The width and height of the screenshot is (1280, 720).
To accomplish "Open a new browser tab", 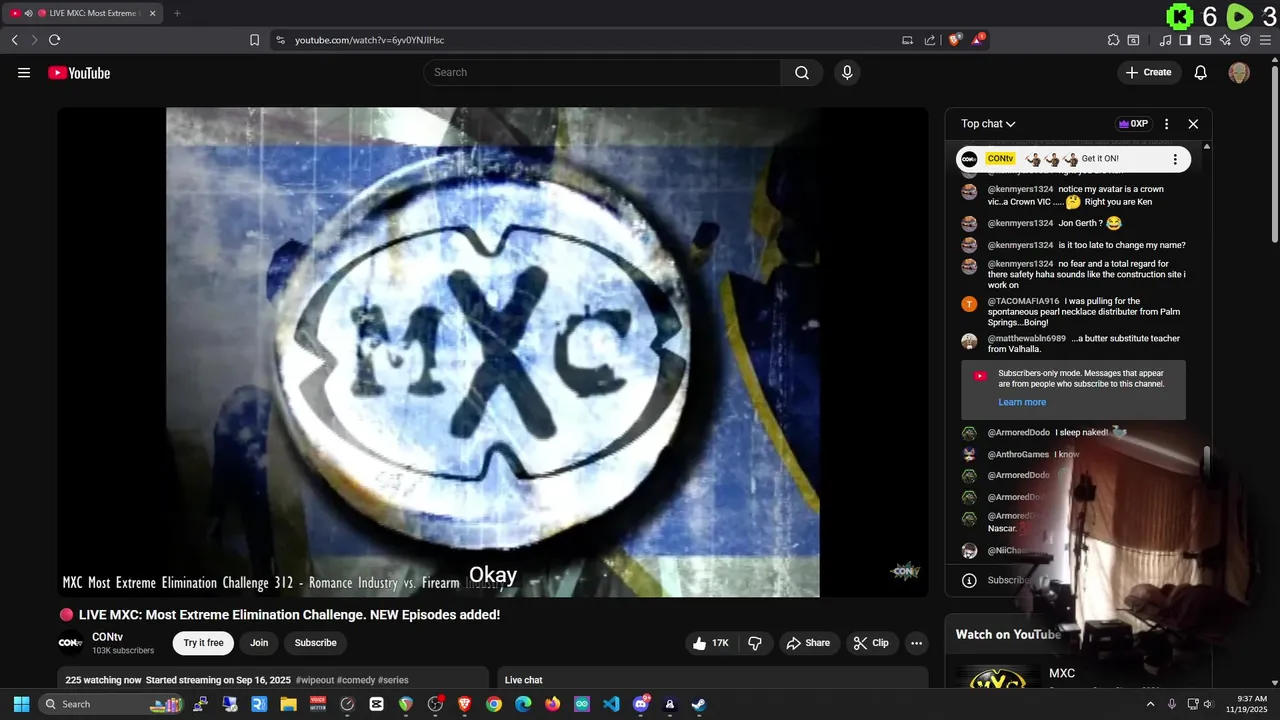I will (x=177, y=13).
